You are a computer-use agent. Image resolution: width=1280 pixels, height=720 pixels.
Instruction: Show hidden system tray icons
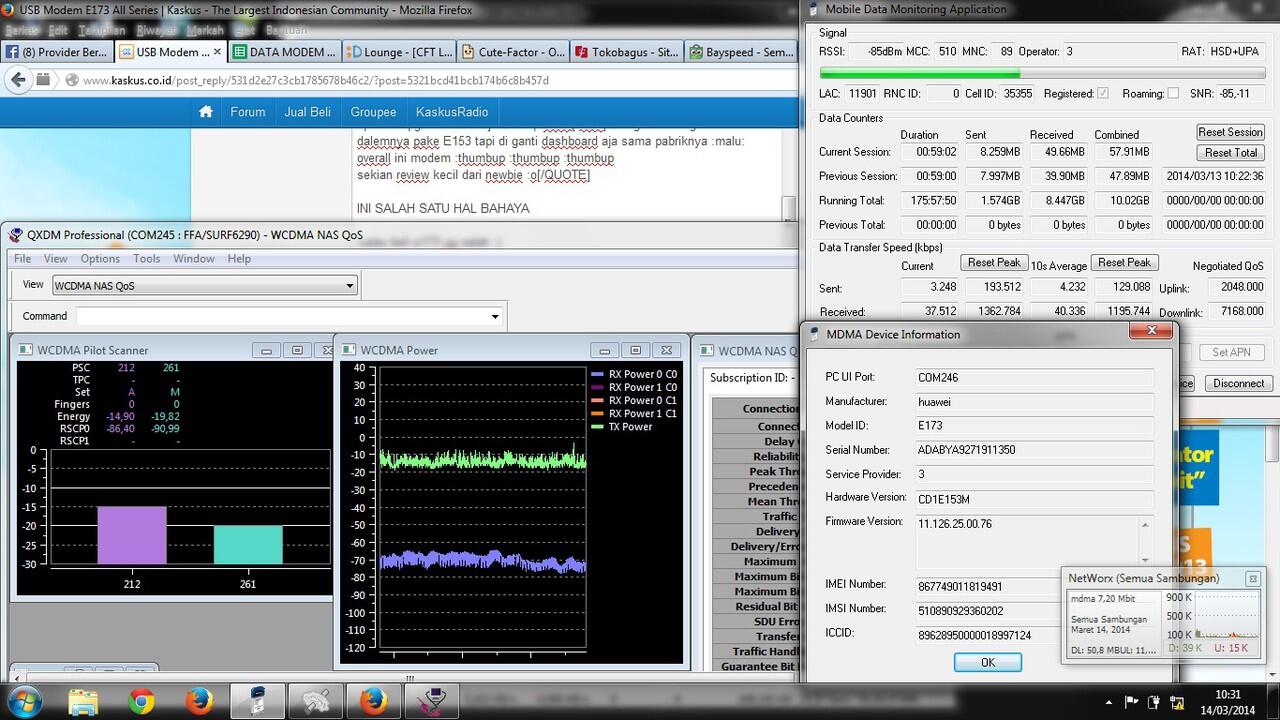(x=1107, y=701)
